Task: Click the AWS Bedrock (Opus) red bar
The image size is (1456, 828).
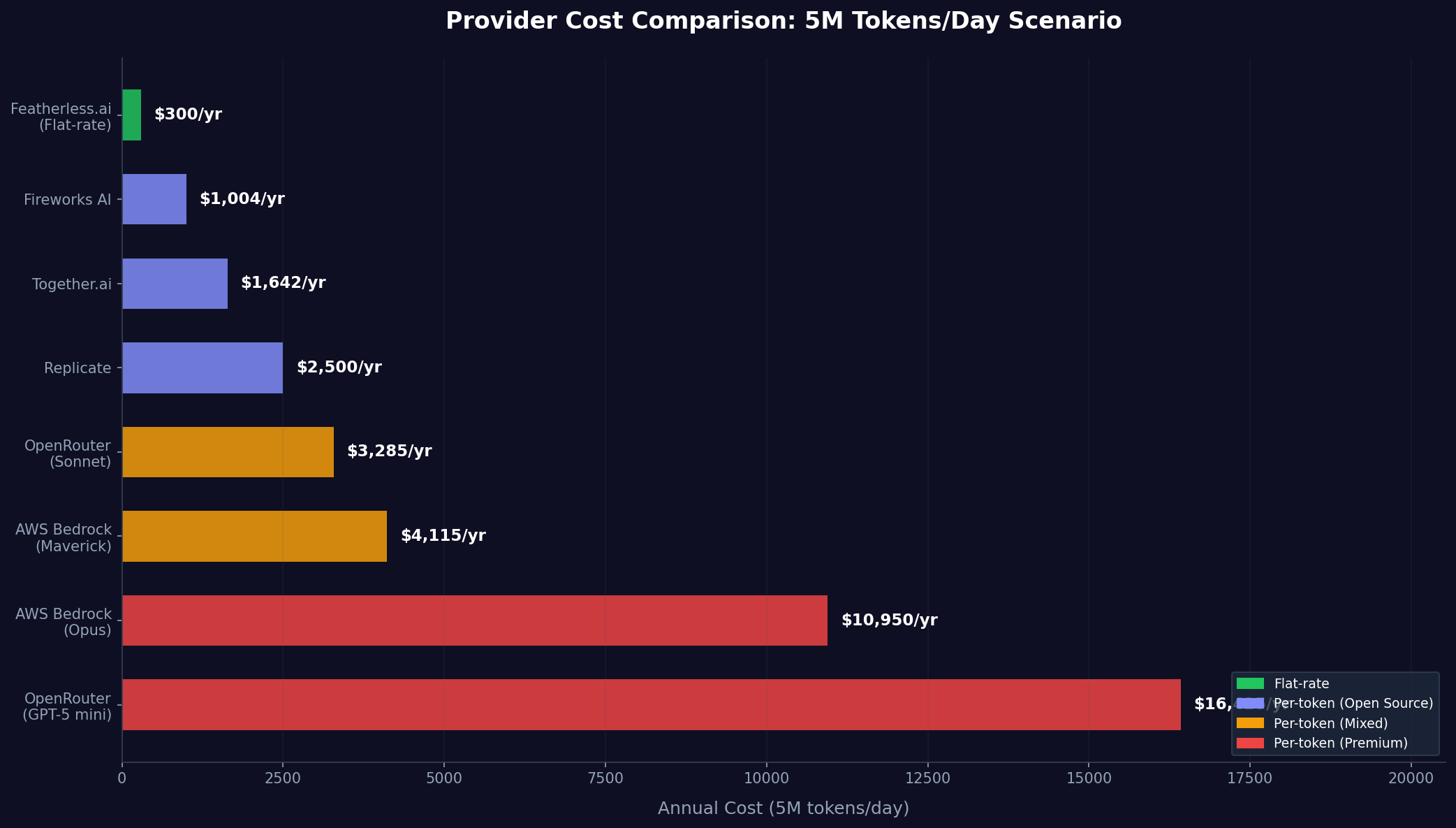Action: pos(473,621)
